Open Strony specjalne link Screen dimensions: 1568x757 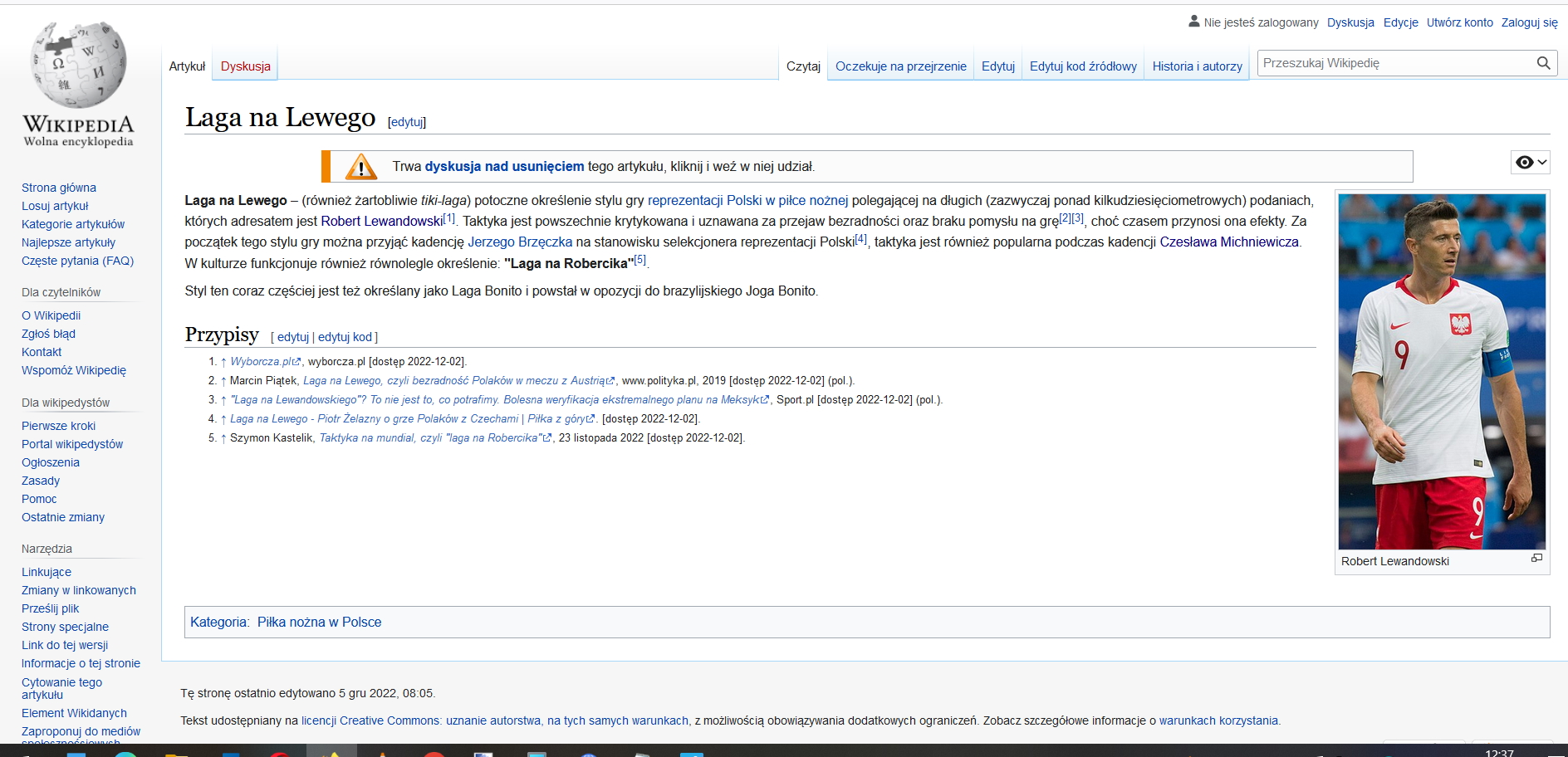[x=65, y=627]
